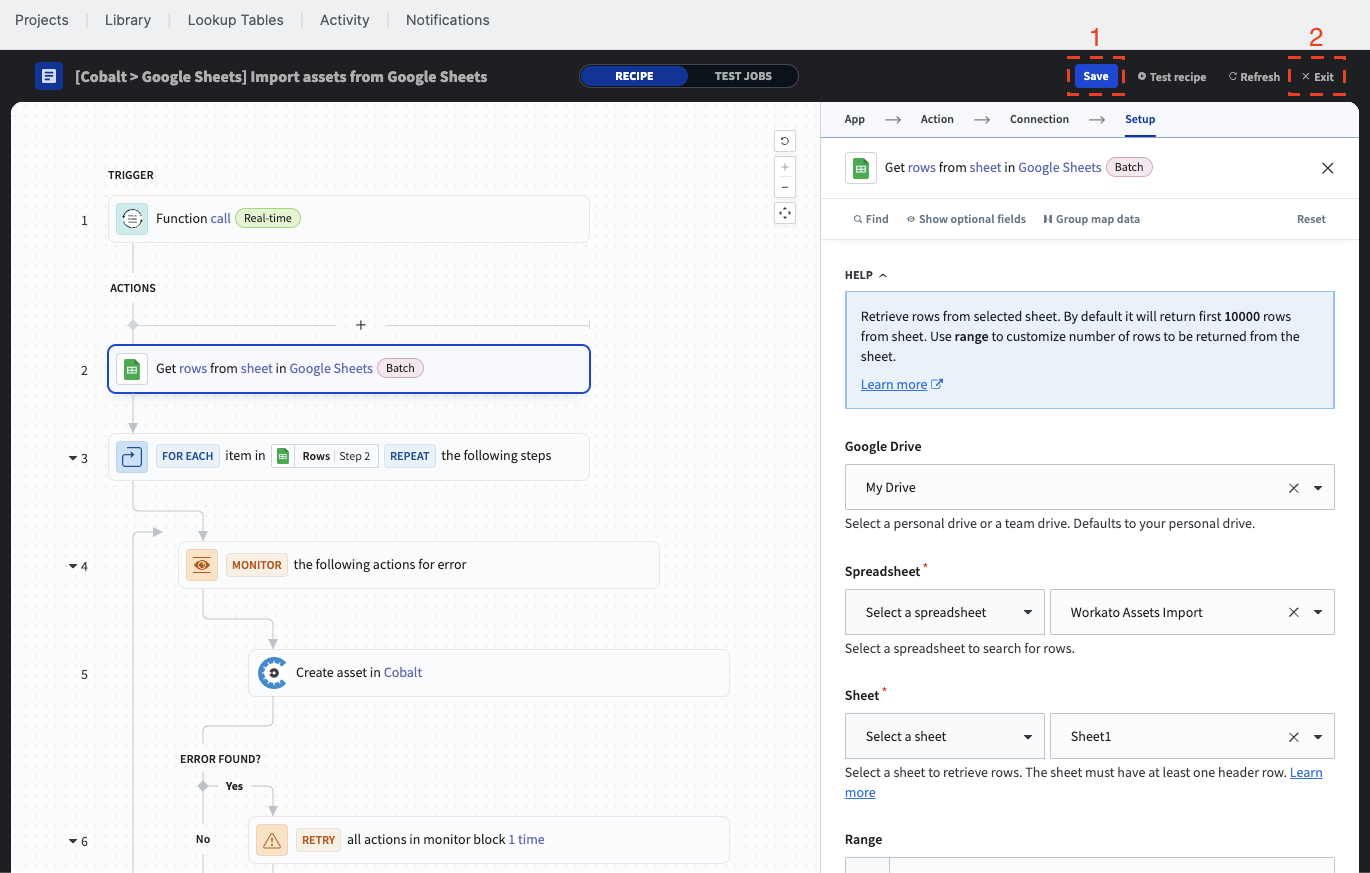Collapse step 4 using its arrow
The image size is (1370, 873).
click(72, 567)
